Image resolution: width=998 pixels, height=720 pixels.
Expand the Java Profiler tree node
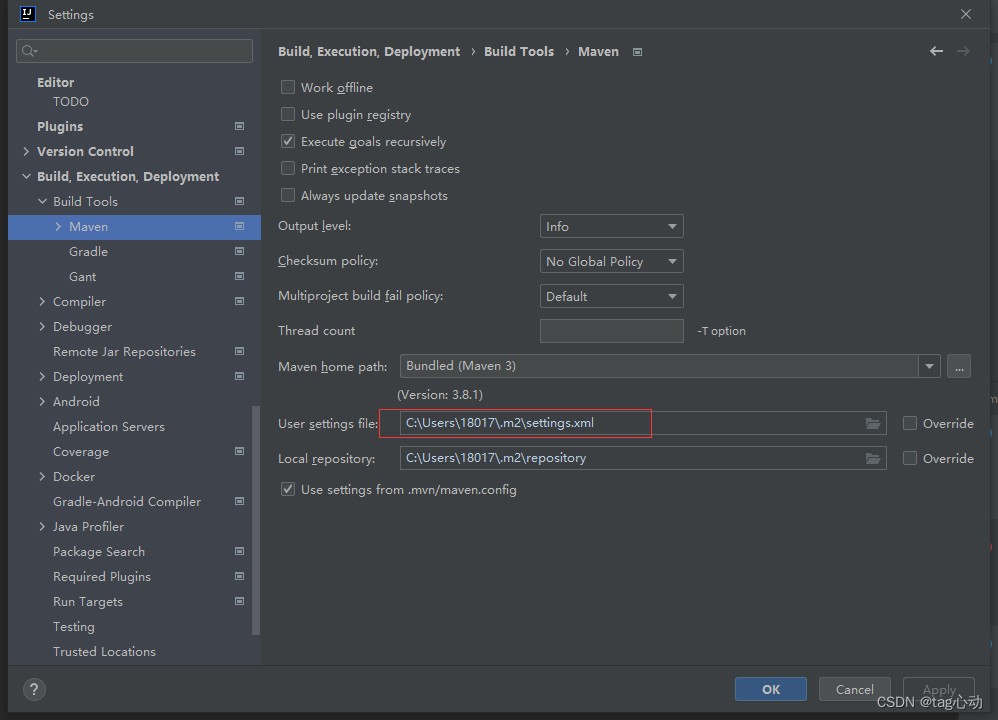(42, 526)
